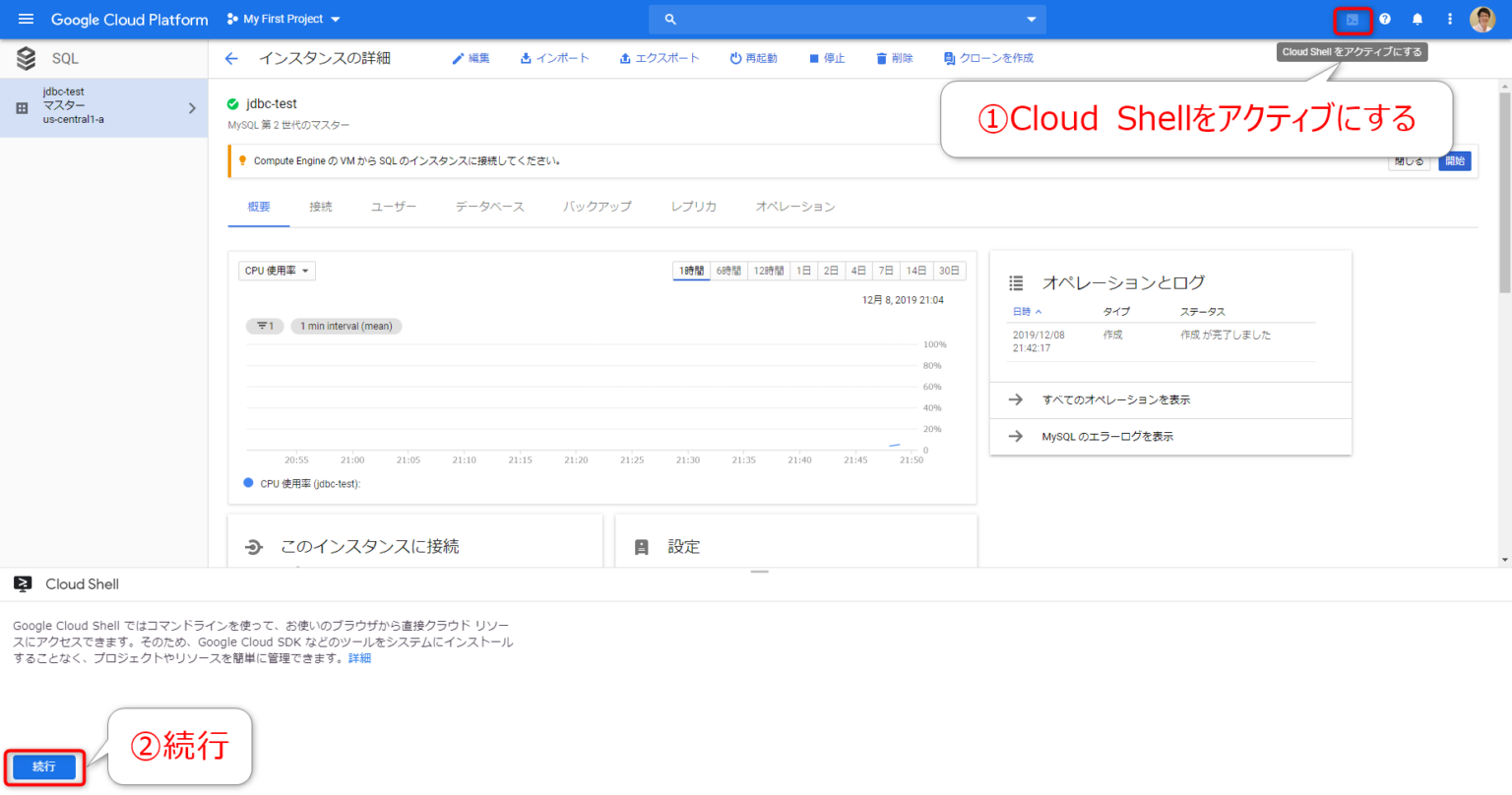Go back with the left arrow
Image resolution: width=1512 pixels, height=795 pixels.
(x=231, y=58)
